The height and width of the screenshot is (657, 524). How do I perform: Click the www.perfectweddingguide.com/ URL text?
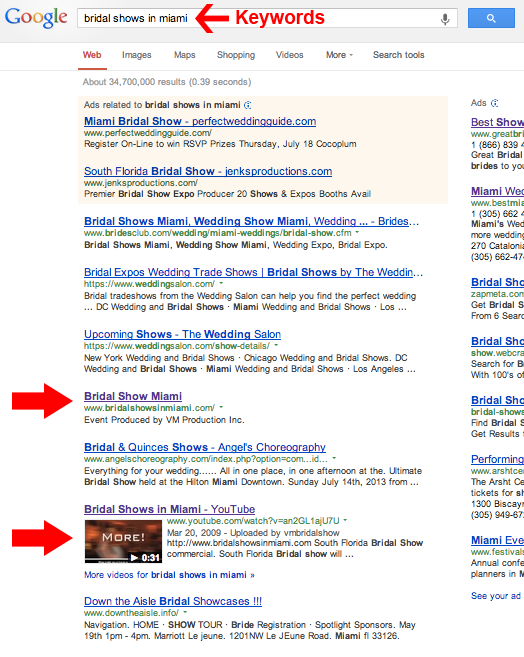pos(148,133)
